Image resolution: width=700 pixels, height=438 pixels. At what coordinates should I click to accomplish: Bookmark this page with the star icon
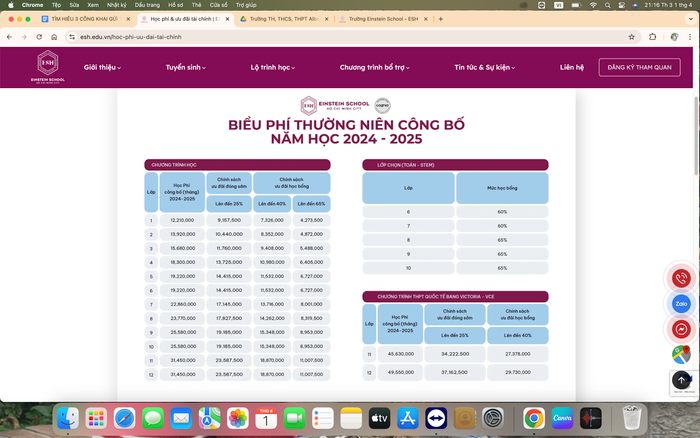tap(631, 37)
